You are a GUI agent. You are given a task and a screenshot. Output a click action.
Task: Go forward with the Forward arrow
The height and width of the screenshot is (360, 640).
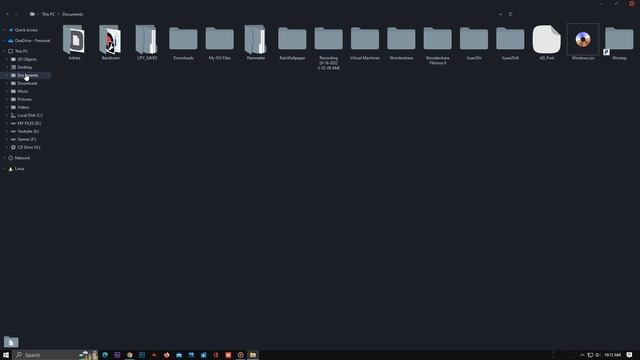coord(16,14)
